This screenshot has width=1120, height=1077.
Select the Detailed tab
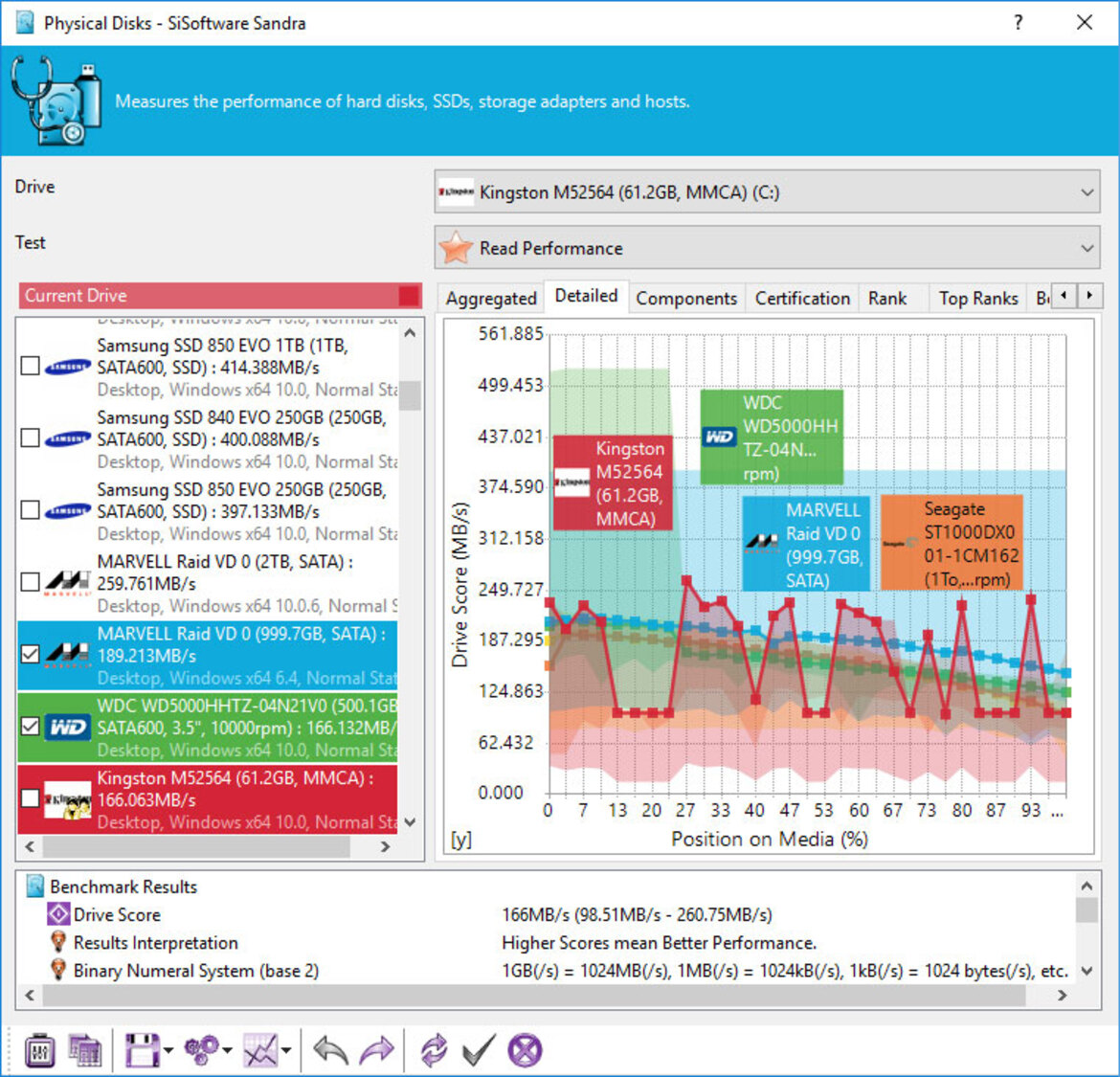click(587, 296)
